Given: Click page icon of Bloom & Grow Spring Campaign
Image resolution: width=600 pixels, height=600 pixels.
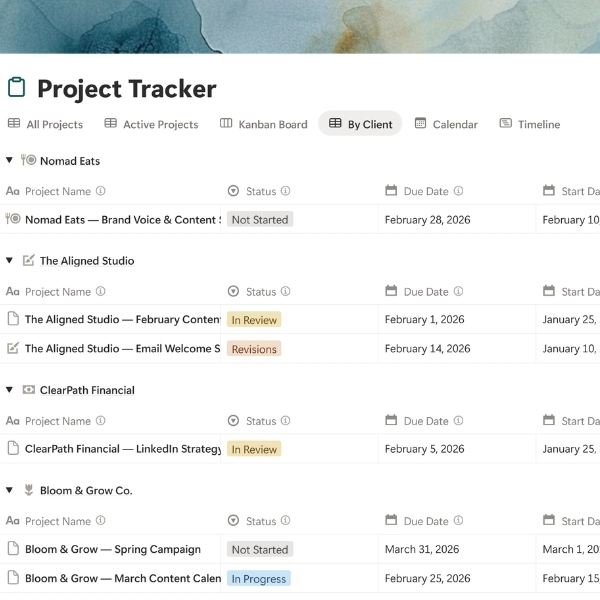Looking at the screenshot, I should (13, 549).
